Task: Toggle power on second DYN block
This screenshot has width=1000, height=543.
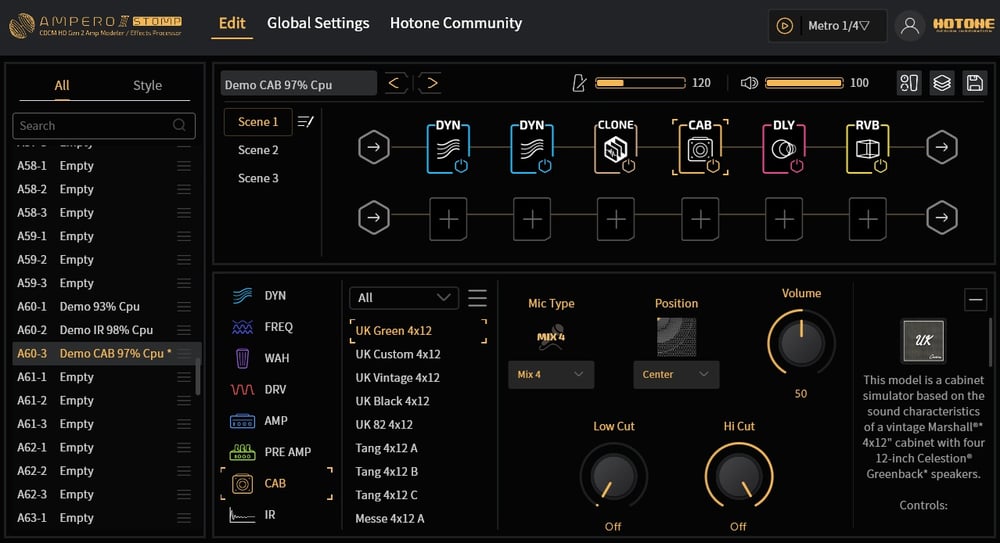Action: [545, 166]
